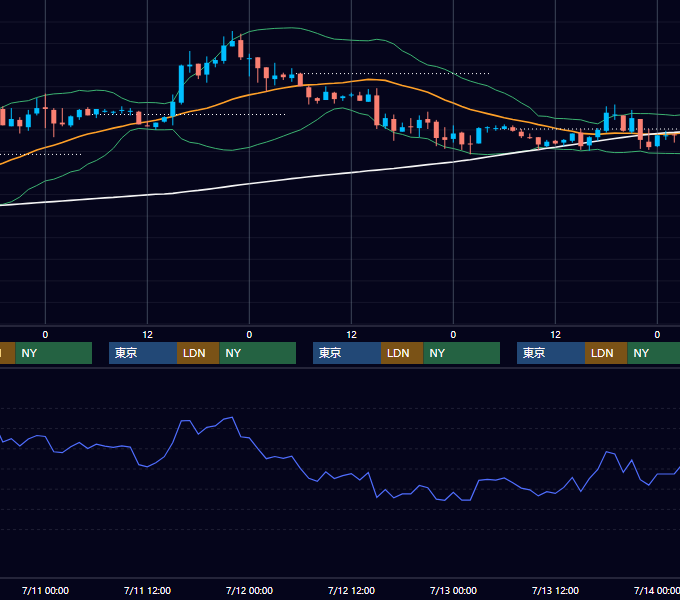Select the LDN session block on 7/11 evening
Image resolution: width=680 pixels, height=600 pixels.
[198, 353]
